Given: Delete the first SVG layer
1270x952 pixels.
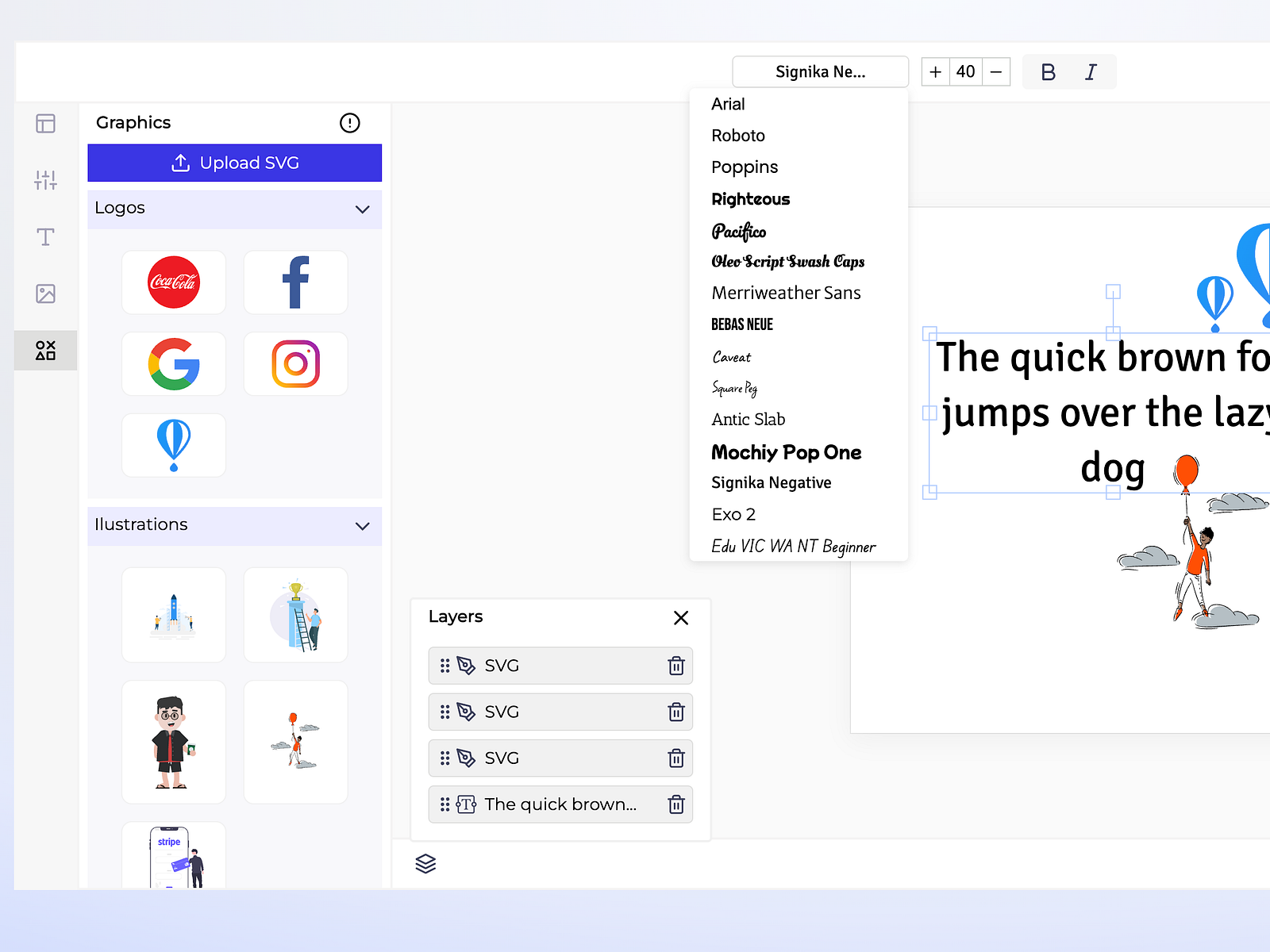Looking at the screenshot, I should pos(675,666).
